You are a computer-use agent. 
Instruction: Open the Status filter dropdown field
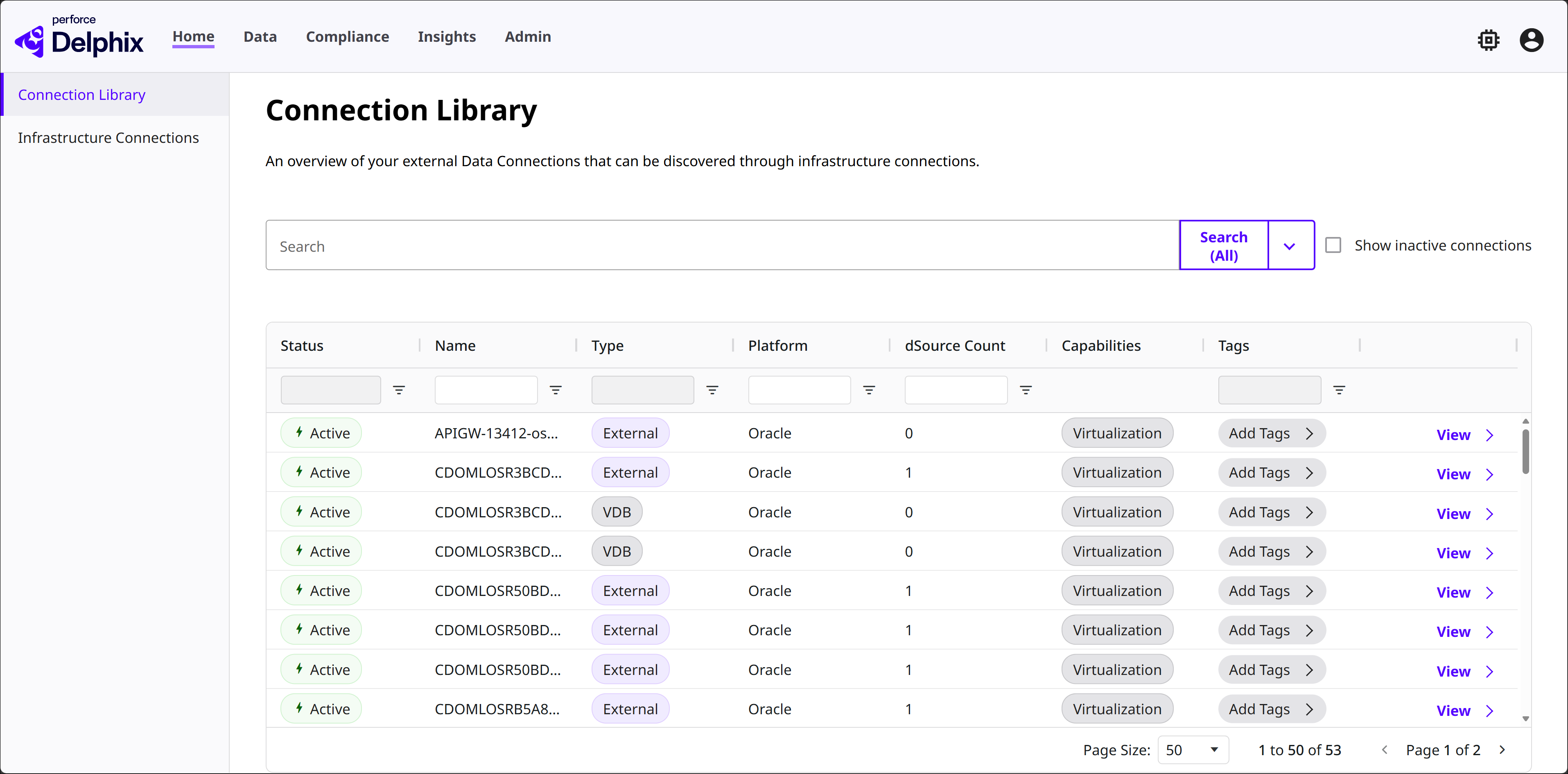(330, 390)
